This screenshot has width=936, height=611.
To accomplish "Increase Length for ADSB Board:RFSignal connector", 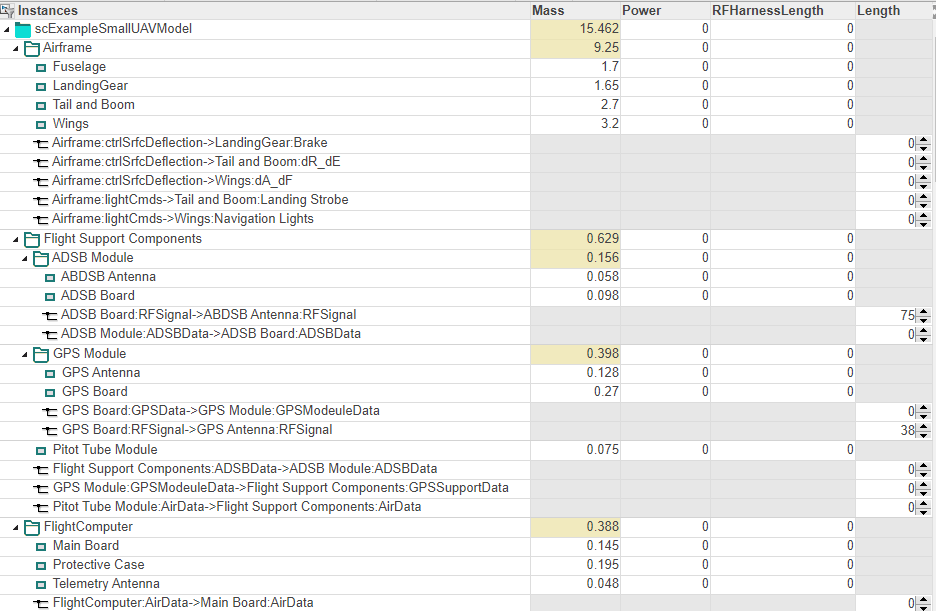I will (924, 311).
